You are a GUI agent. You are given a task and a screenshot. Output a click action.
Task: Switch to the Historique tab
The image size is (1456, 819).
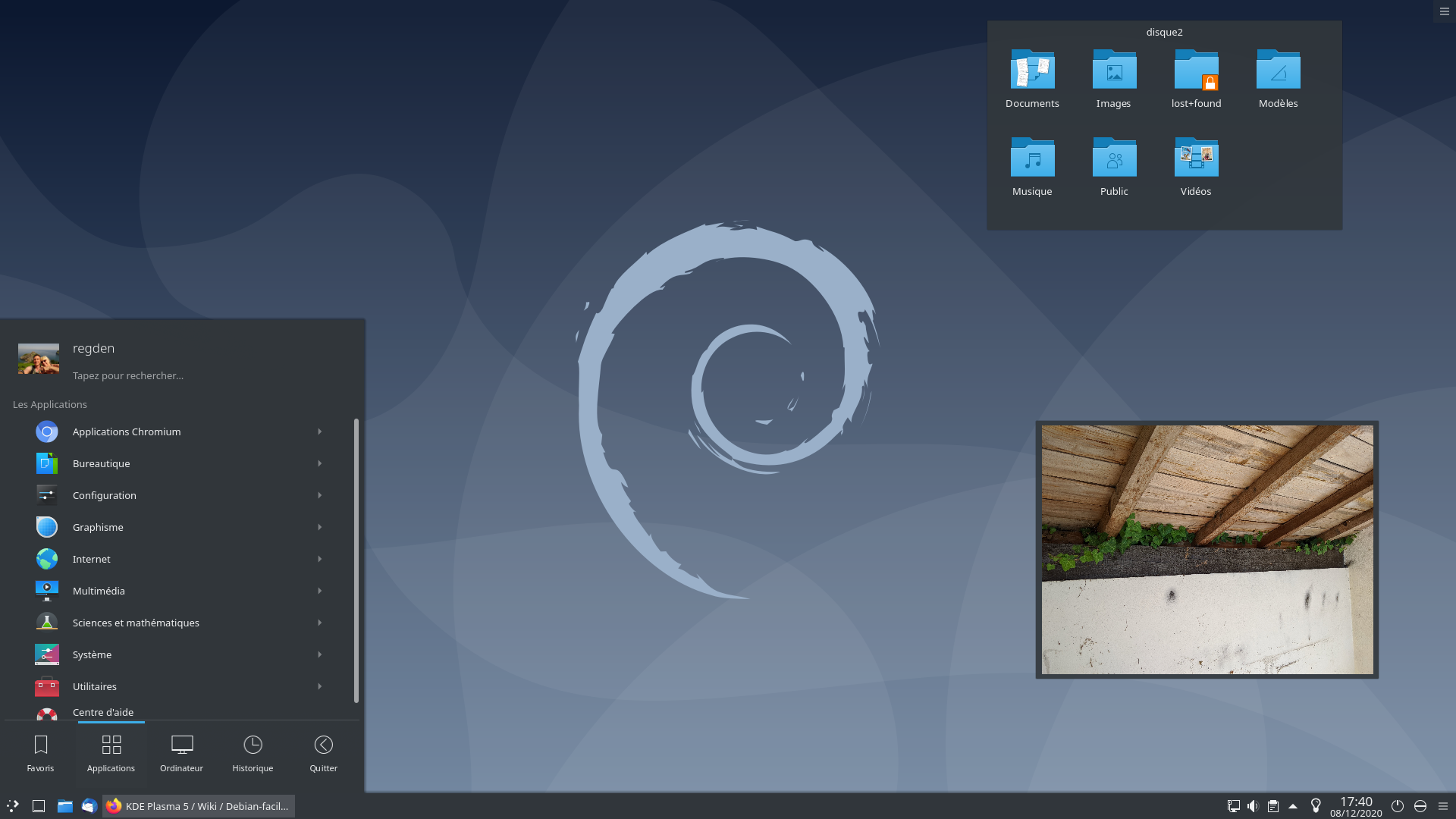pos(253,754)
